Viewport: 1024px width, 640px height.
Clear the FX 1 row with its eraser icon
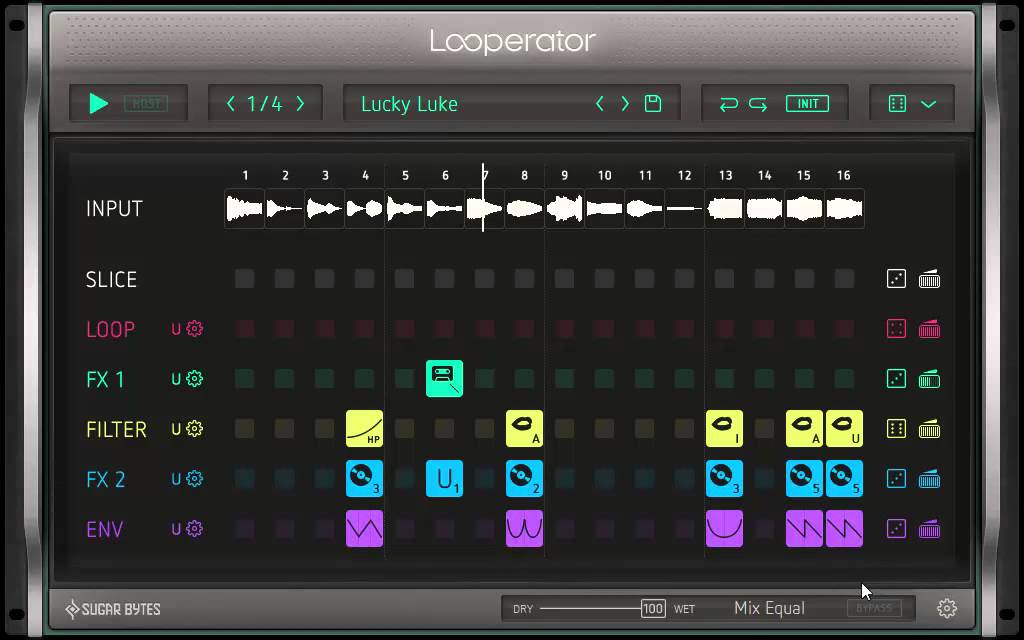point(929,379)
